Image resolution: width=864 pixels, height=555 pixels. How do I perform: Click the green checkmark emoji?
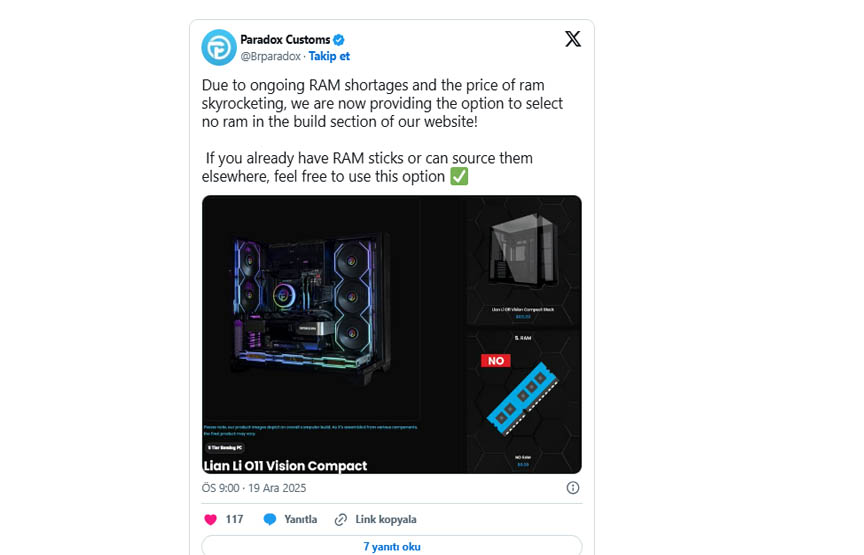459,176
